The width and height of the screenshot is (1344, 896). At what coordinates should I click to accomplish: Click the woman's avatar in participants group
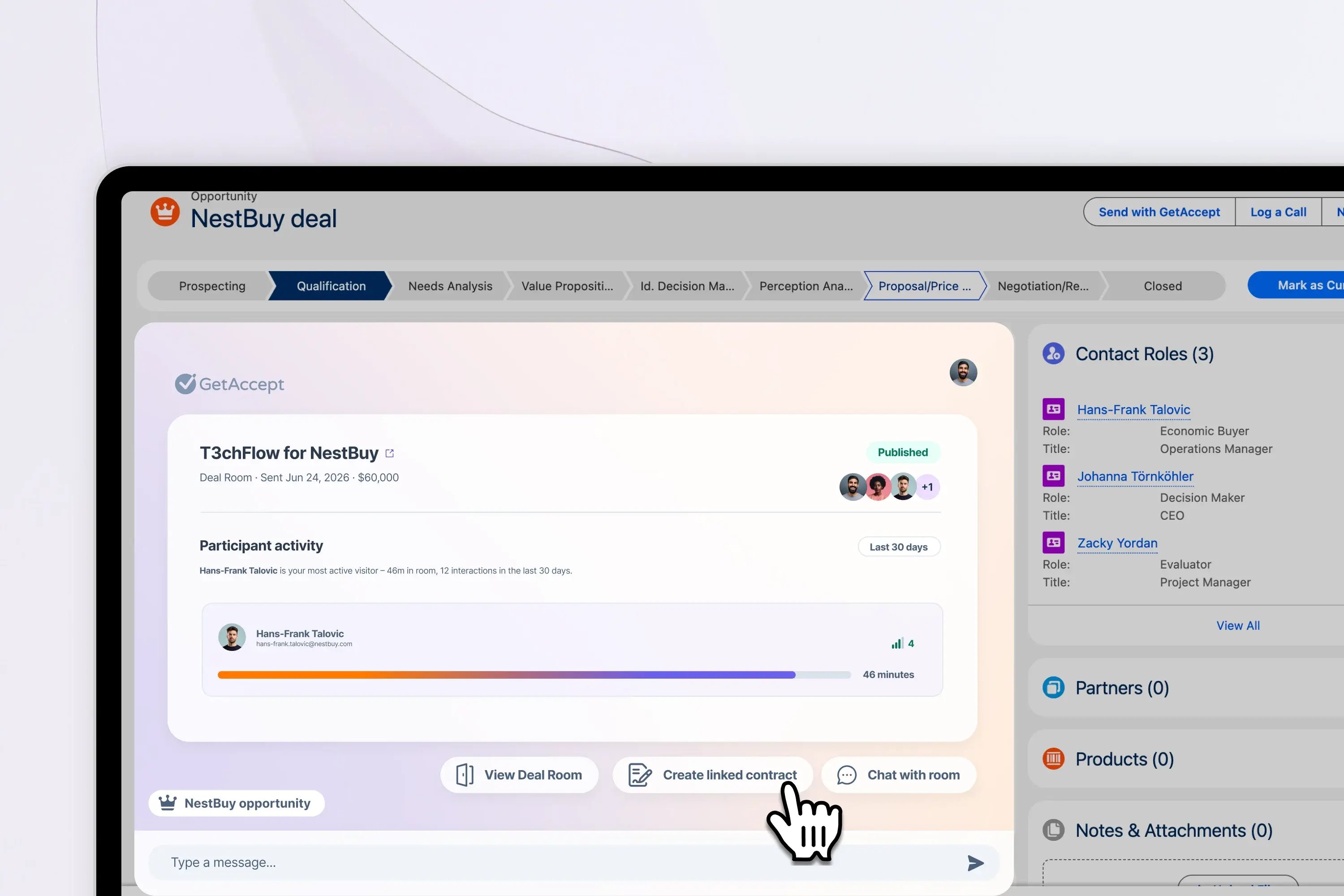pos(878,487)
